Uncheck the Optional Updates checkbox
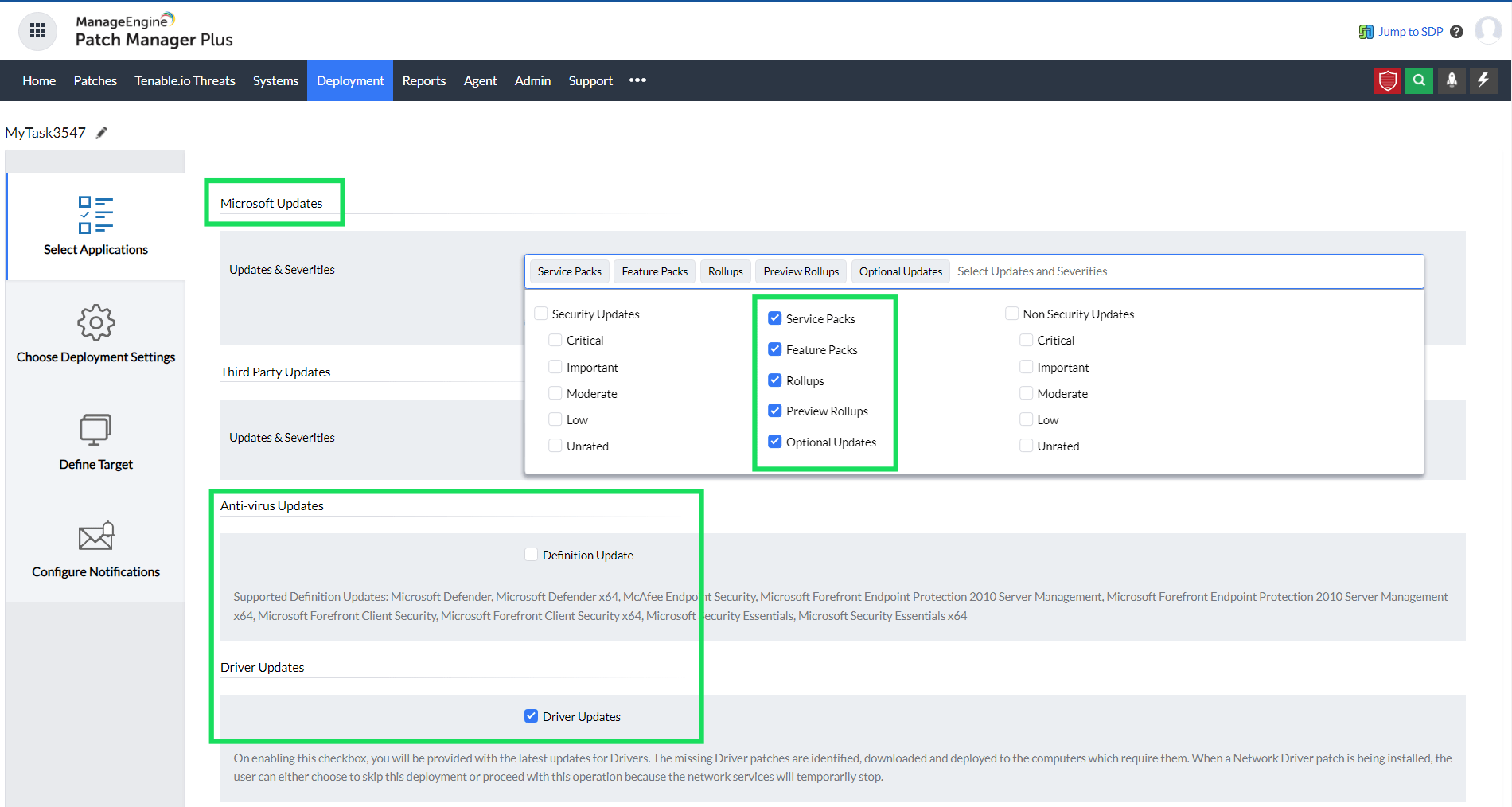 coord(774,442)
